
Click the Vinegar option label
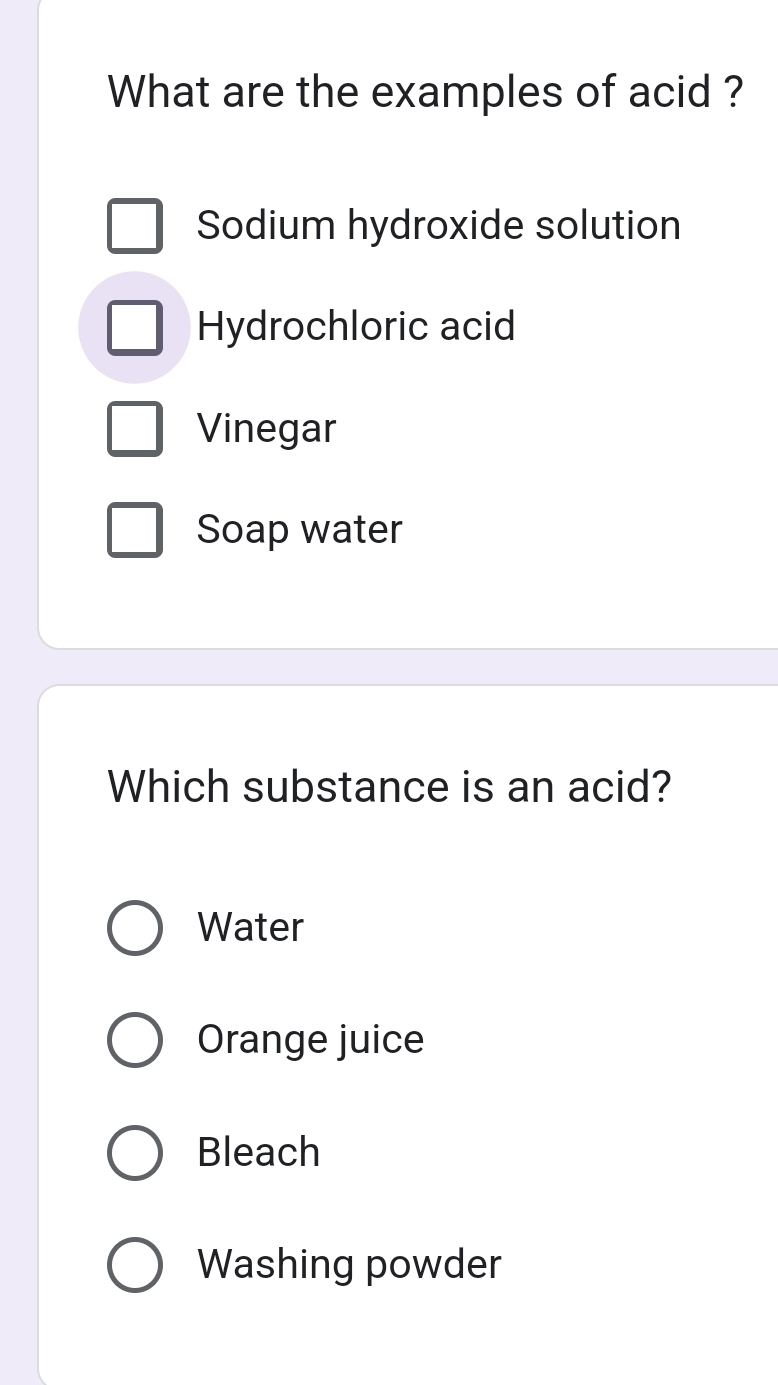pyautogui.click(x=267, y=429)
